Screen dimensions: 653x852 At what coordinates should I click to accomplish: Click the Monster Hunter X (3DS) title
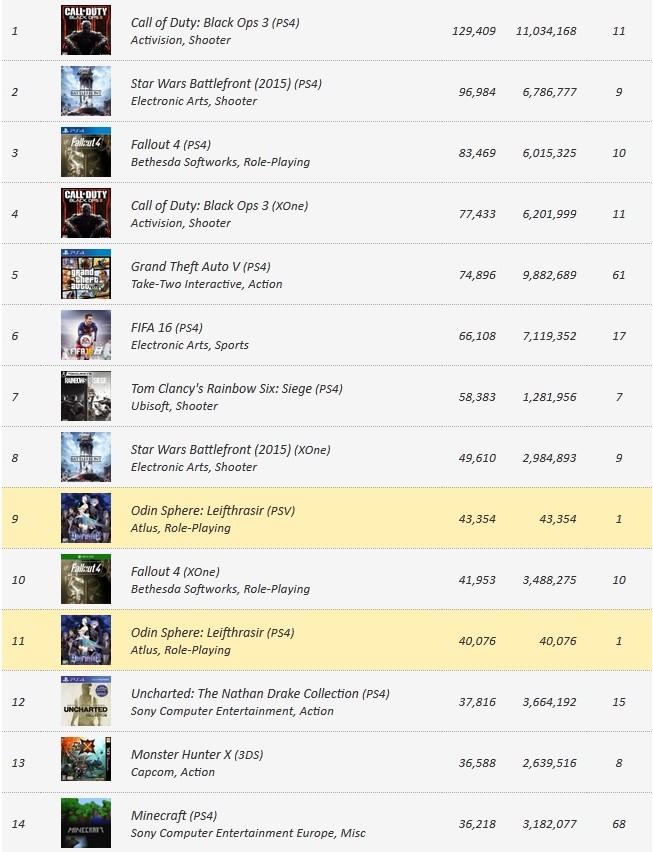[x=197, y=755]
